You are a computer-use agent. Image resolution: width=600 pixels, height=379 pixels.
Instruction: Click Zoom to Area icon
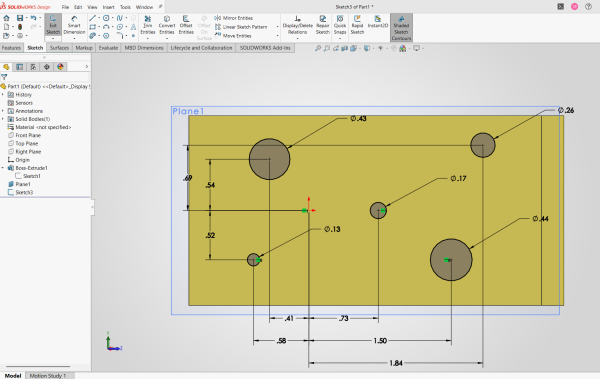pos(326,48)
